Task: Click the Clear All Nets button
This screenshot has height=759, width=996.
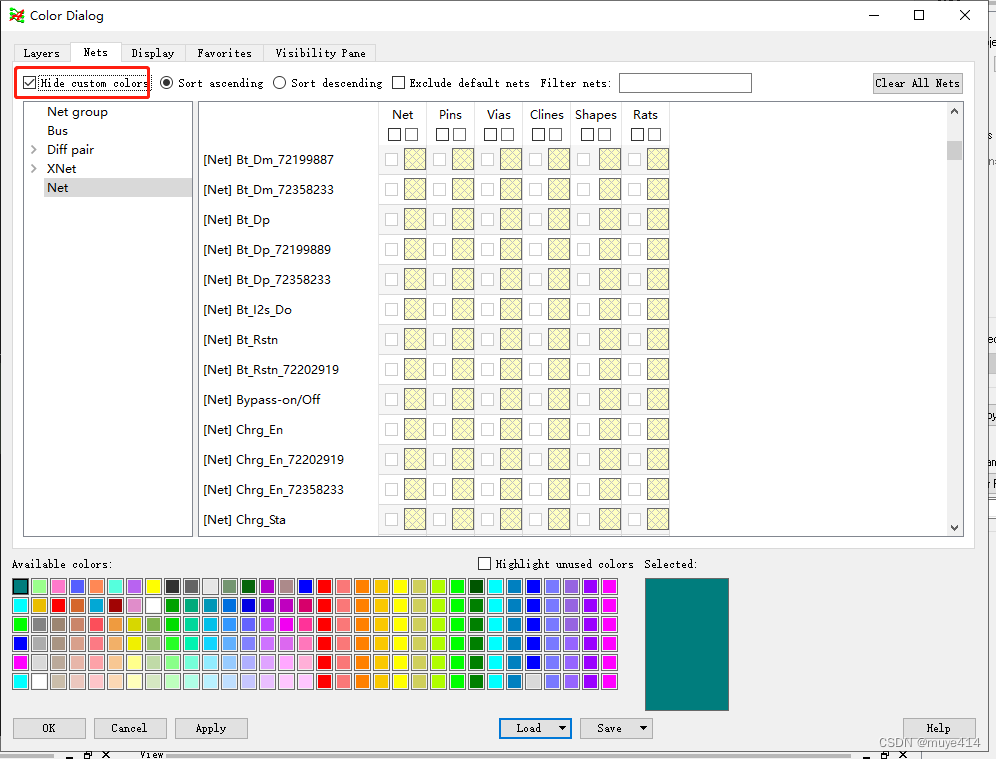Action: coord(917,83)
